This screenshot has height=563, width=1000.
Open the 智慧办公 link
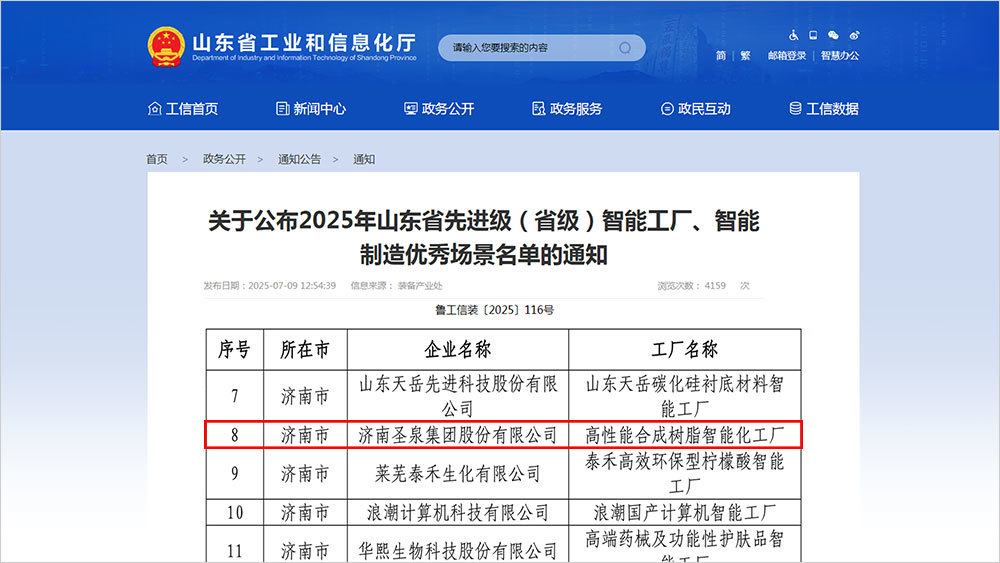839,56
